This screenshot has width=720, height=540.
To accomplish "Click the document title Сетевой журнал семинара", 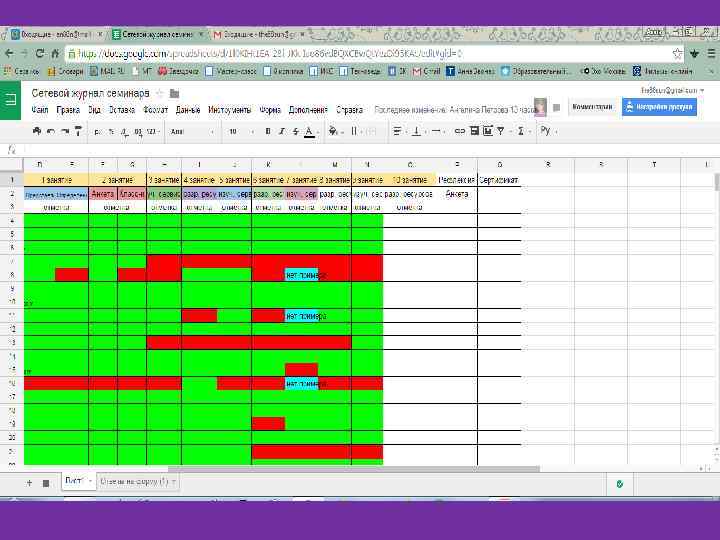I will pos(90,93).
